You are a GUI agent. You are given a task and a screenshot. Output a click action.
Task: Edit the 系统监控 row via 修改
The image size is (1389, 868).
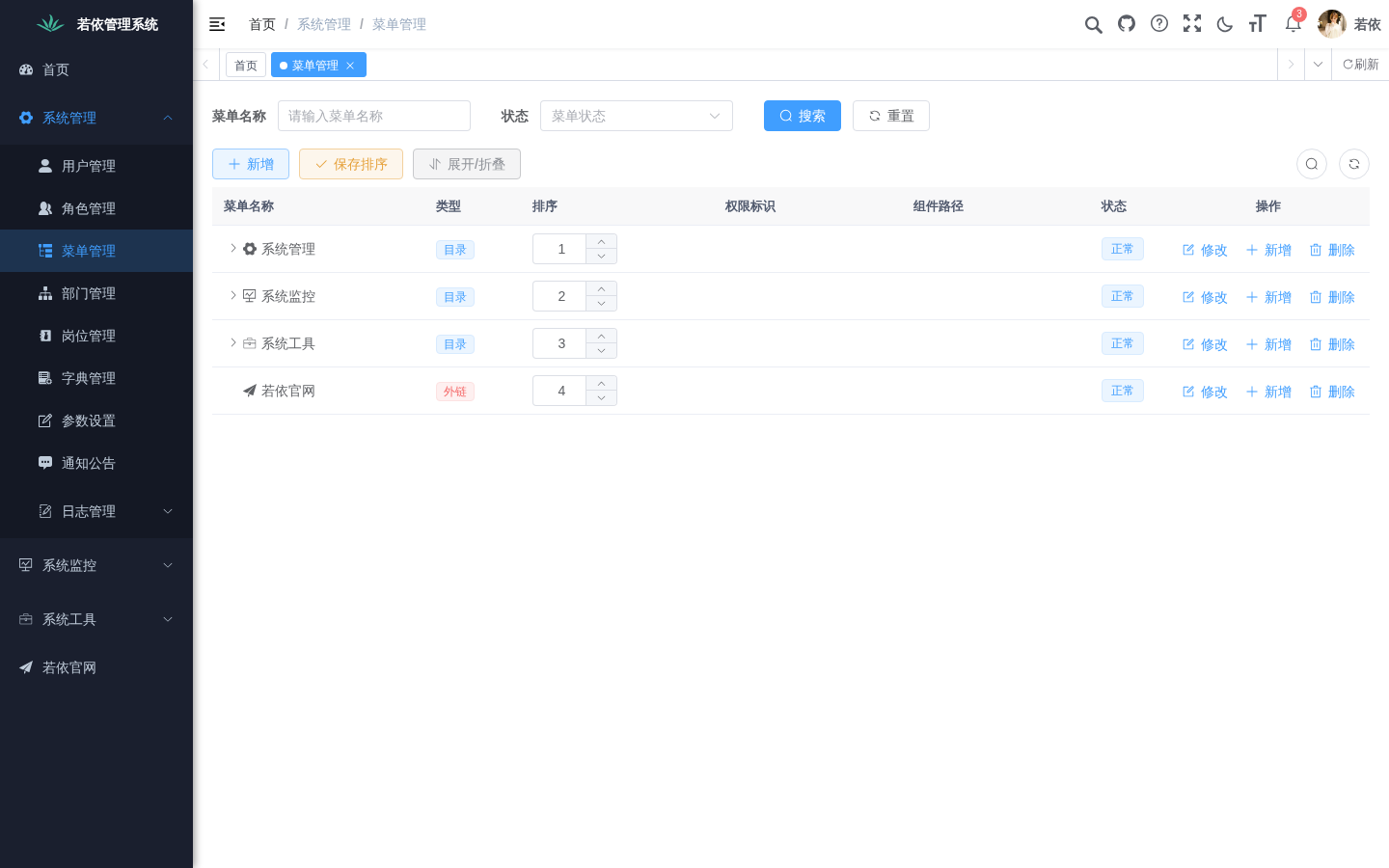(x=1205, y=297)
